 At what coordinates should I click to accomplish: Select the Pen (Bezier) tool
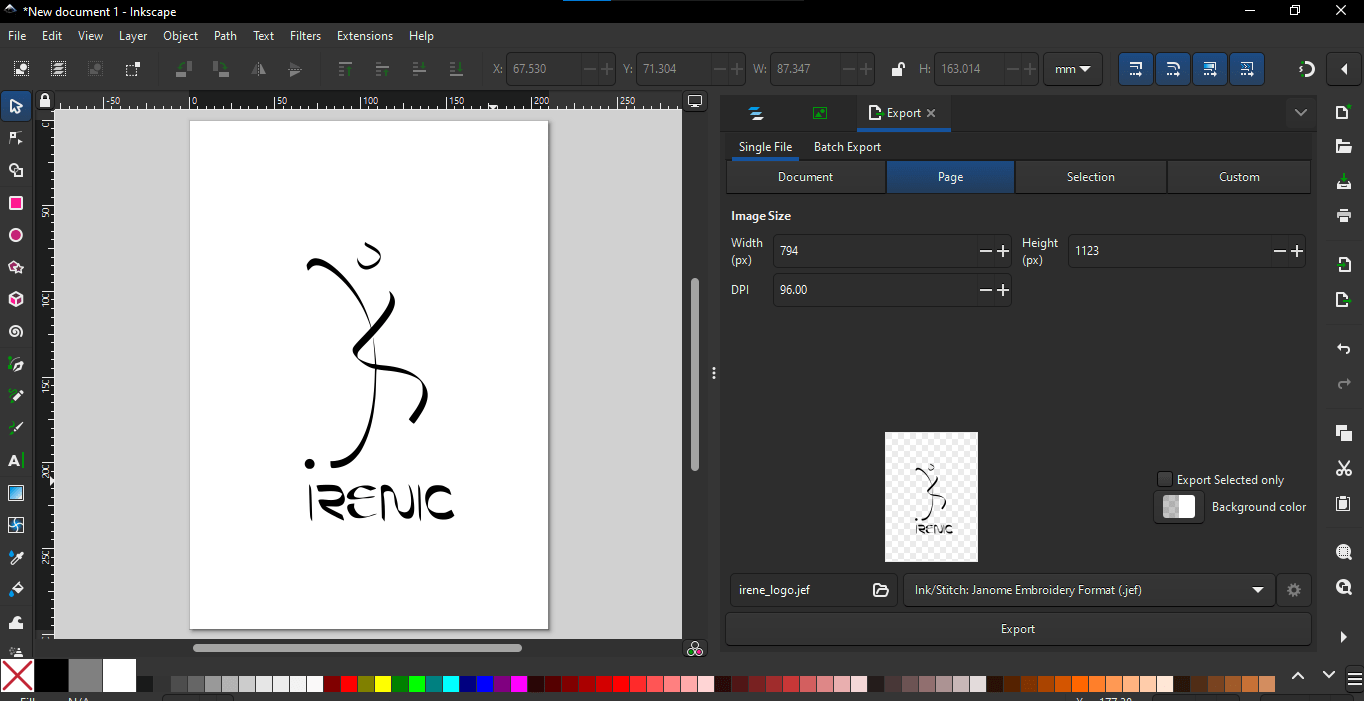pyautogui.click(x=16, y=365)
